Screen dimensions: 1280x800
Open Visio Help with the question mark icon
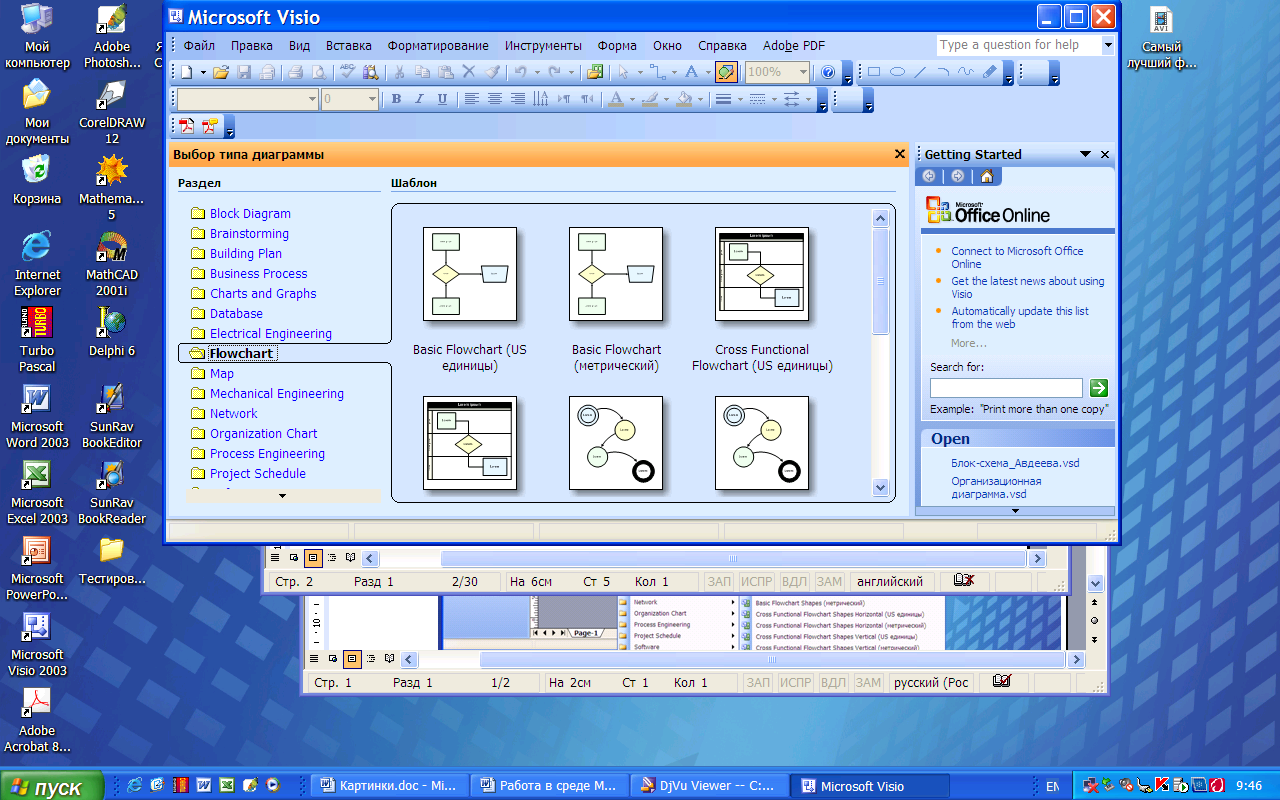(828, 72)
